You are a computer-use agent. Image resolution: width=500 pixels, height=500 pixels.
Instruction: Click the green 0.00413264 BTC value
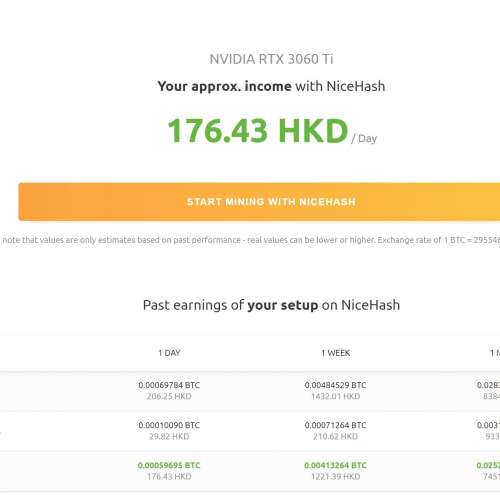(x=335, y=465)
